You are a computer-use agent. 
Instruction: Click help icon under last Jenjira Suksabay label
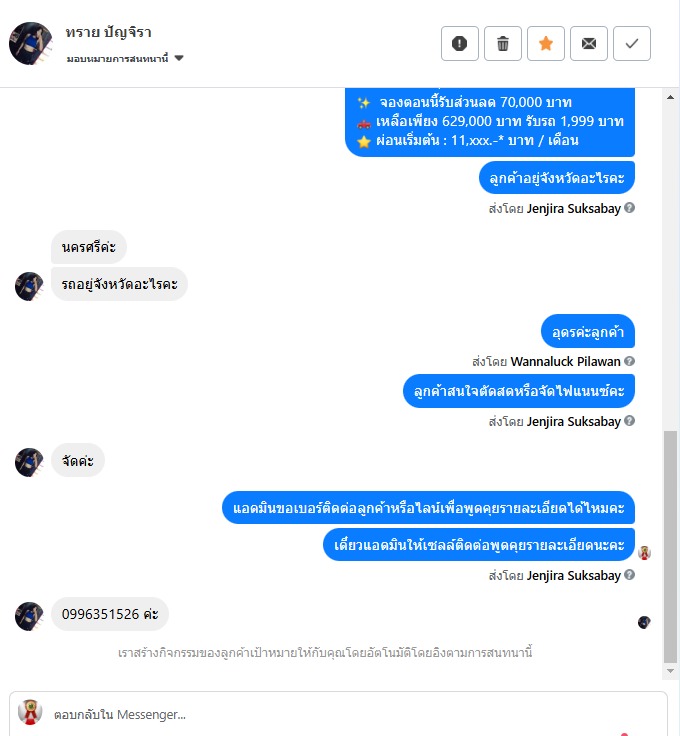[630, 575]
